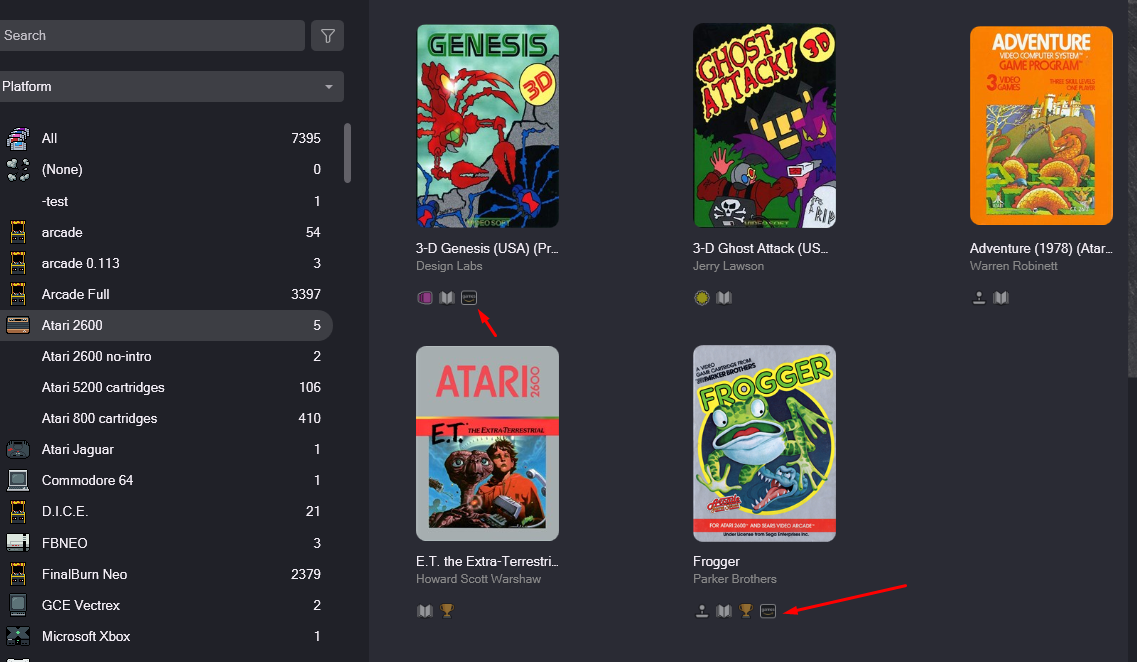Click the Warren Robinett developer text
This screenshot has width=1137, height=662.
(1013, 266)
